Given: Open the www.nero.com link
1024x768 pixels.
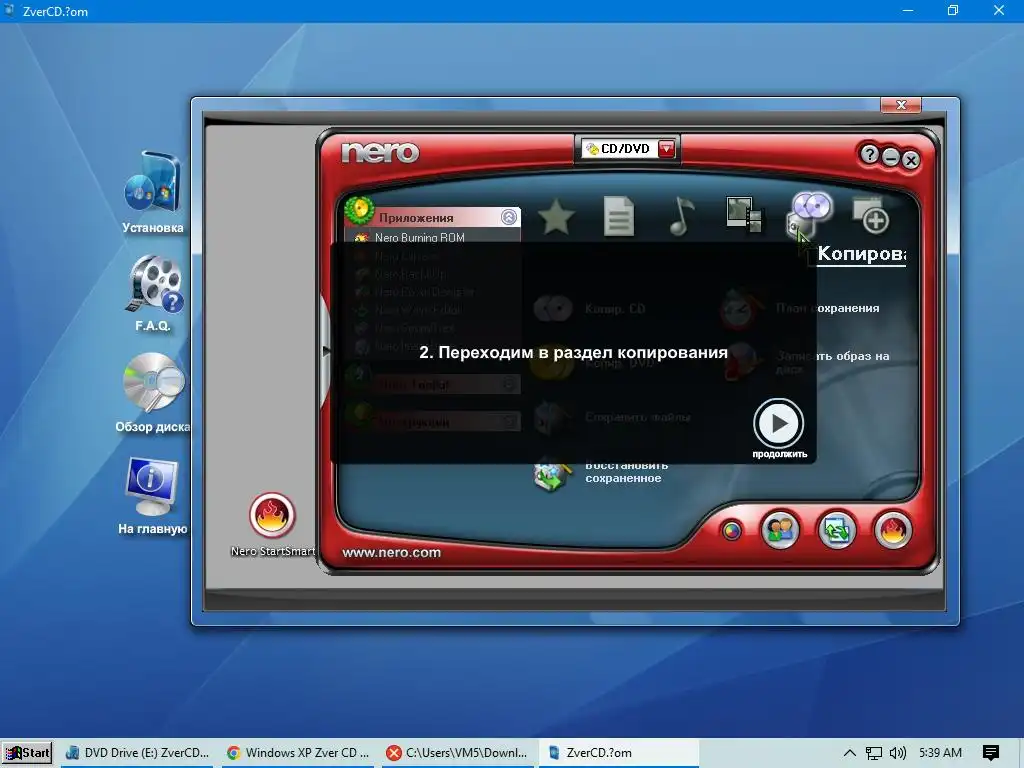Looking at the screenshot, I should pos(391,552).
